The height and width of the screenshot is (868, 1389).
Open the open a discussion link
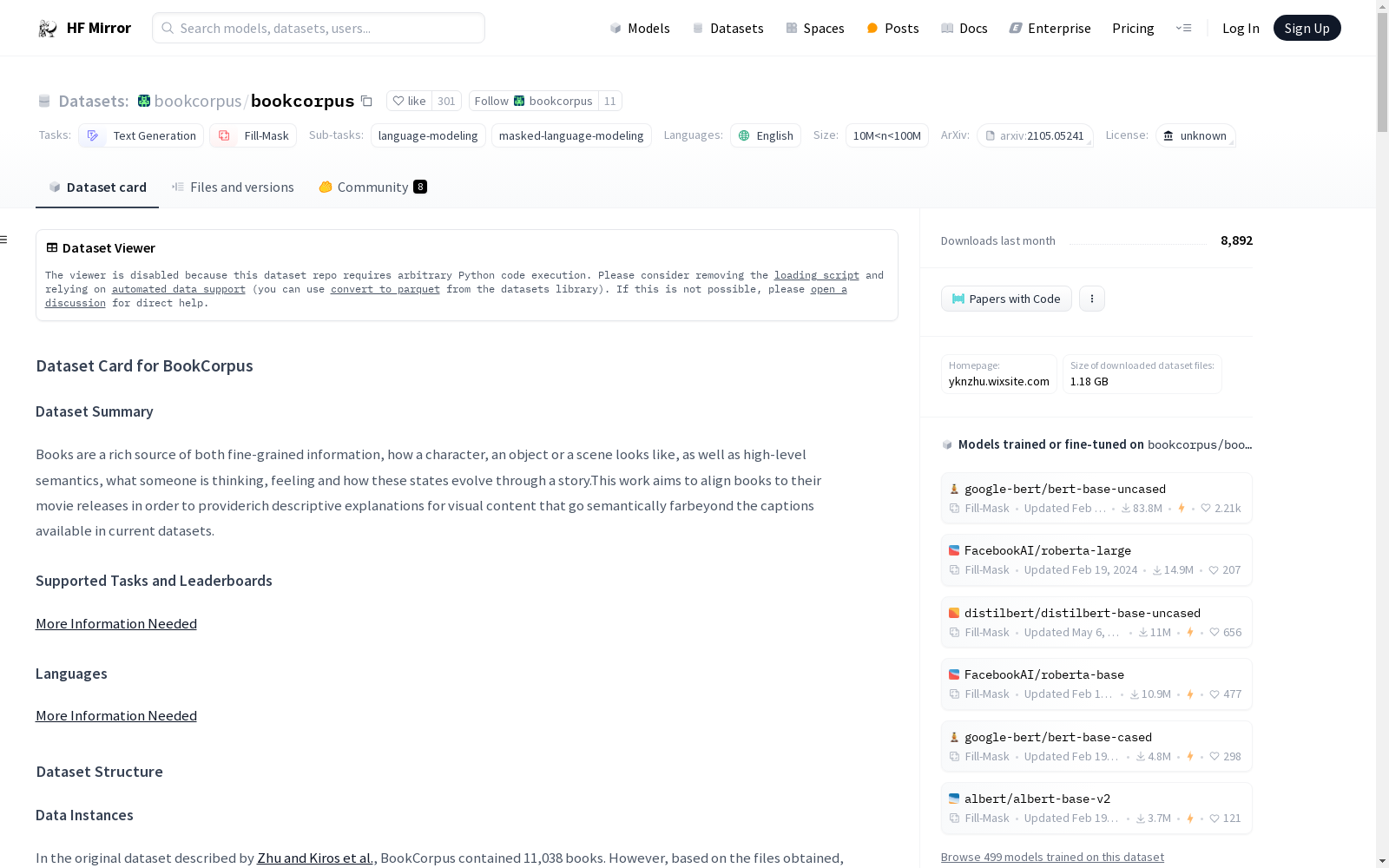[x=828, y=289]
